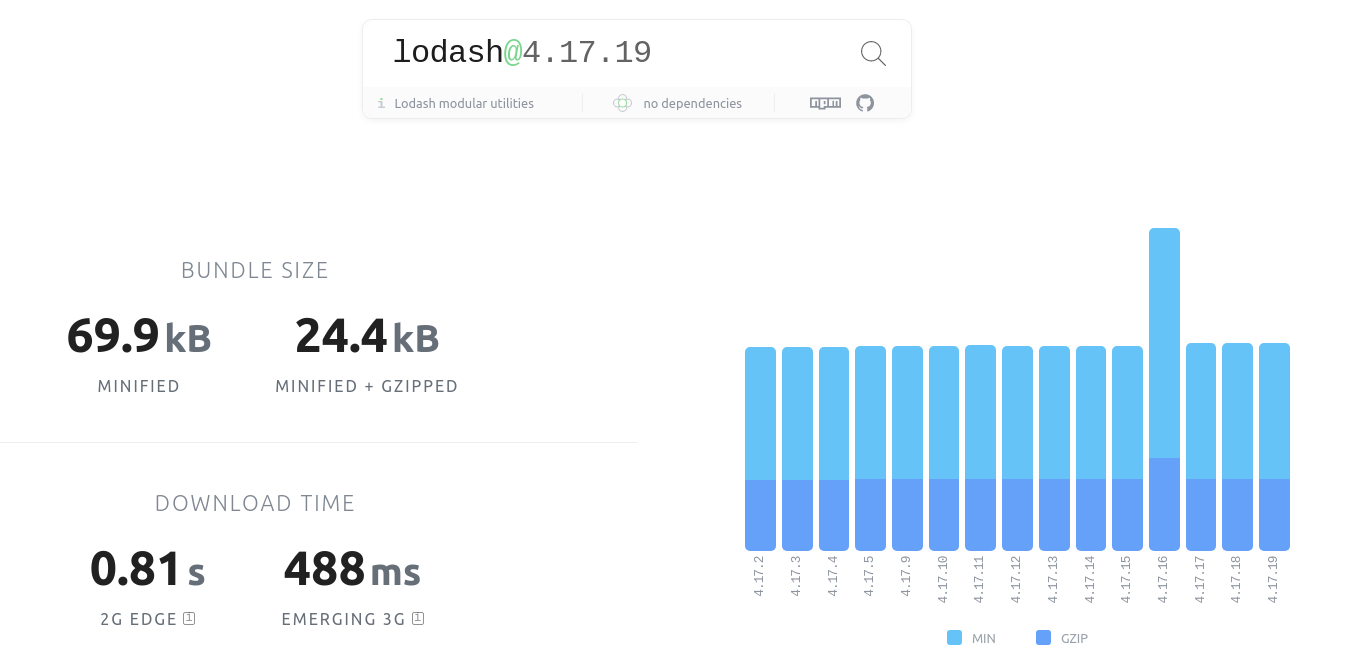Click the 69.9 kB minified size value
1364x670 pixels.
(139, 336)
